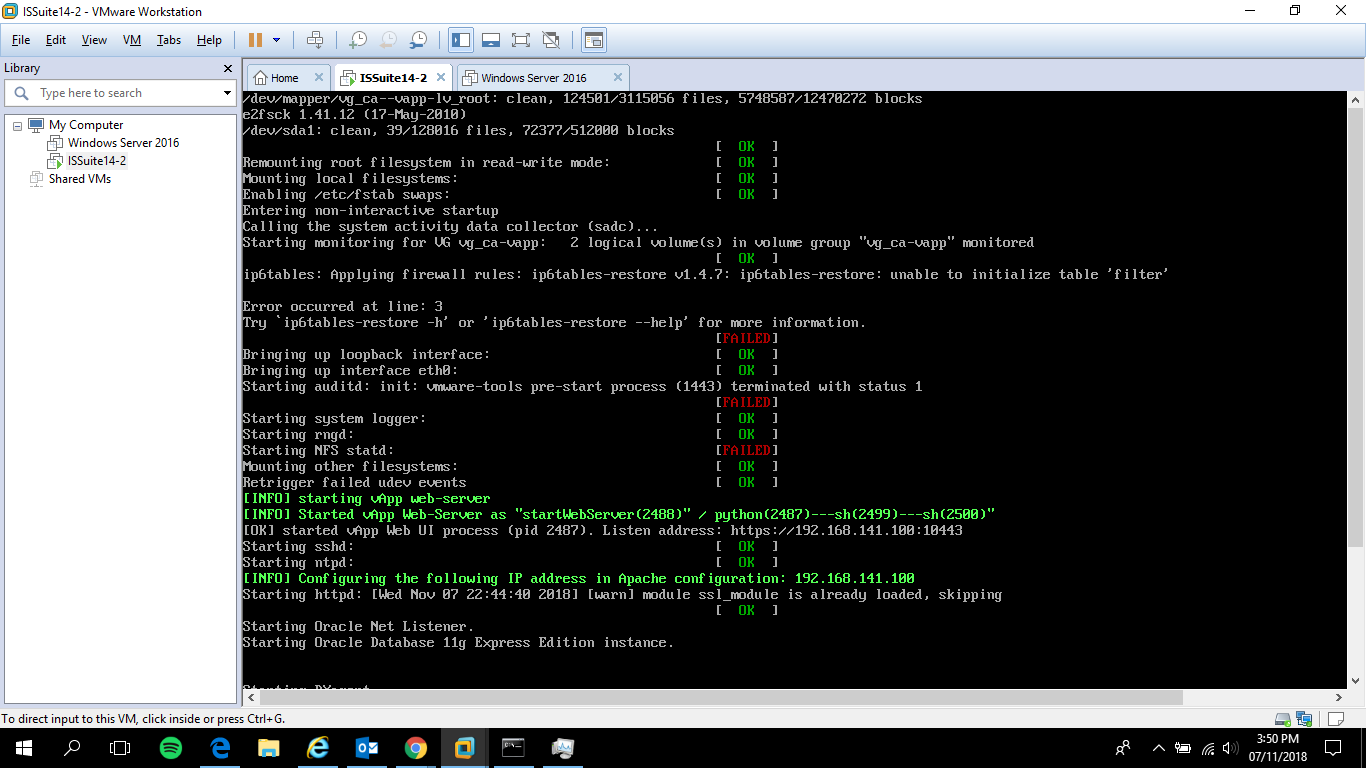Click the Unity mode icon

tap(551, 40)
